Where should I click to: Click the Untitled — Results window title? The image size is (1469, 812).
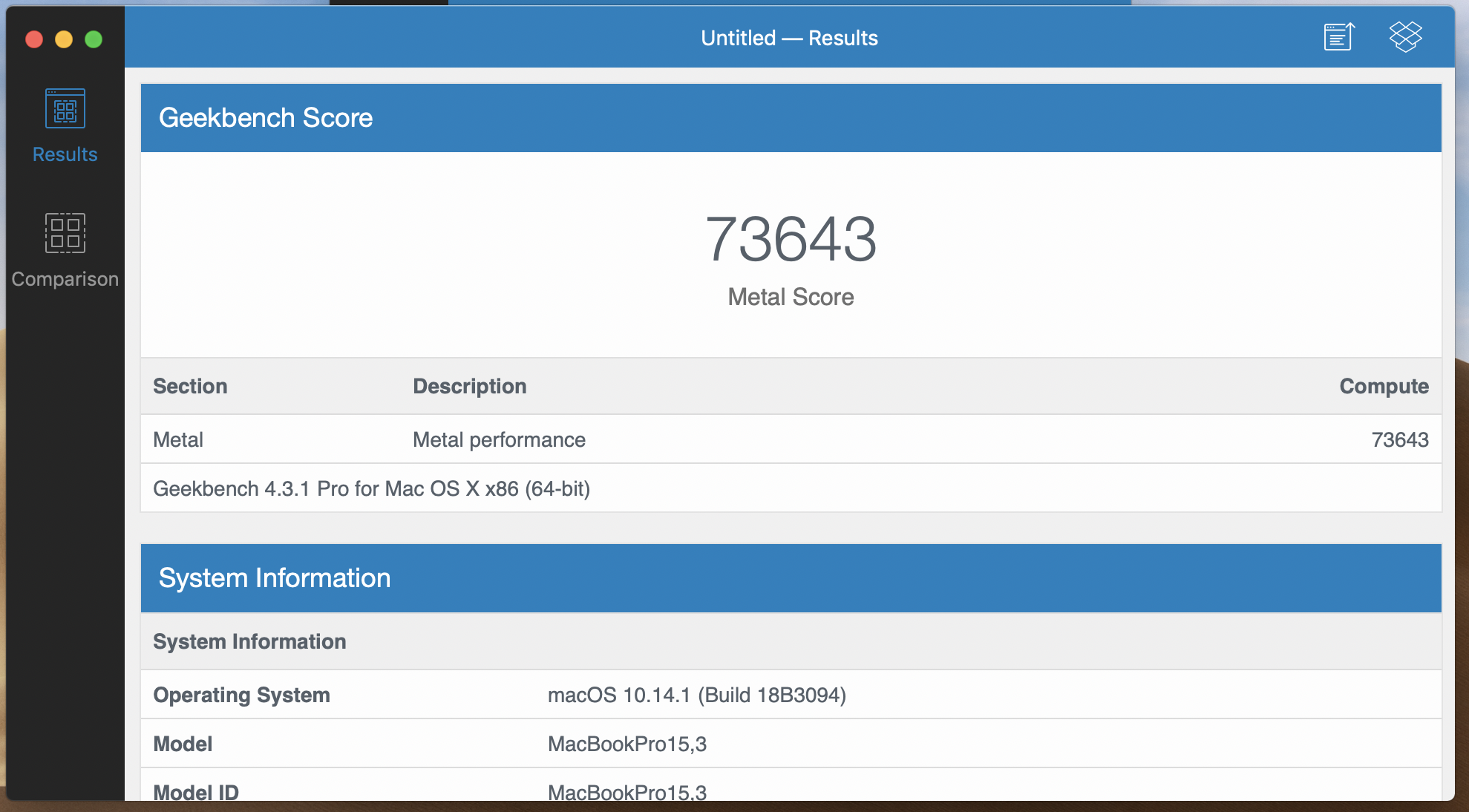789,38
